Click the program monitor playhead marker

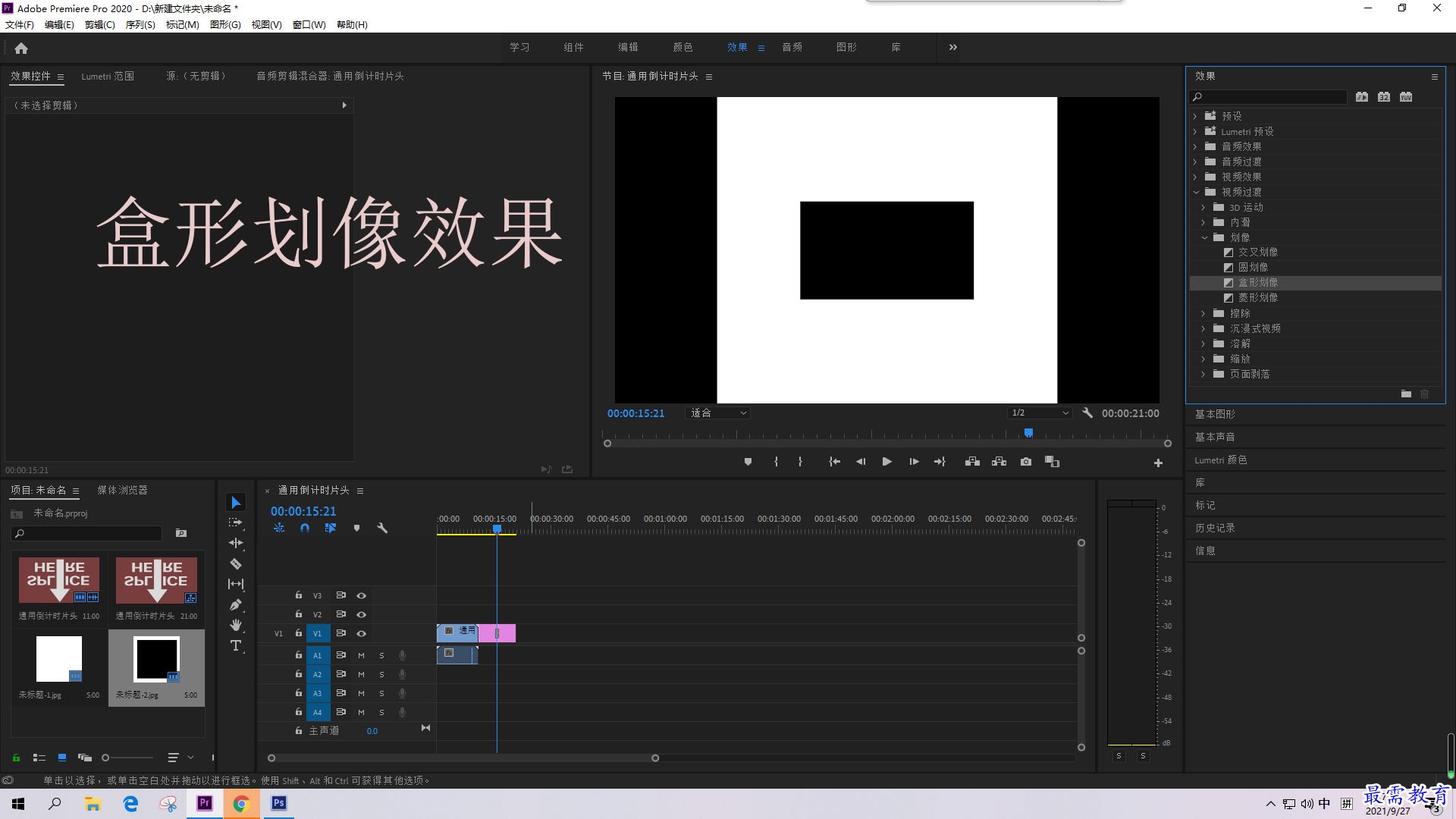coord(1028,433)
